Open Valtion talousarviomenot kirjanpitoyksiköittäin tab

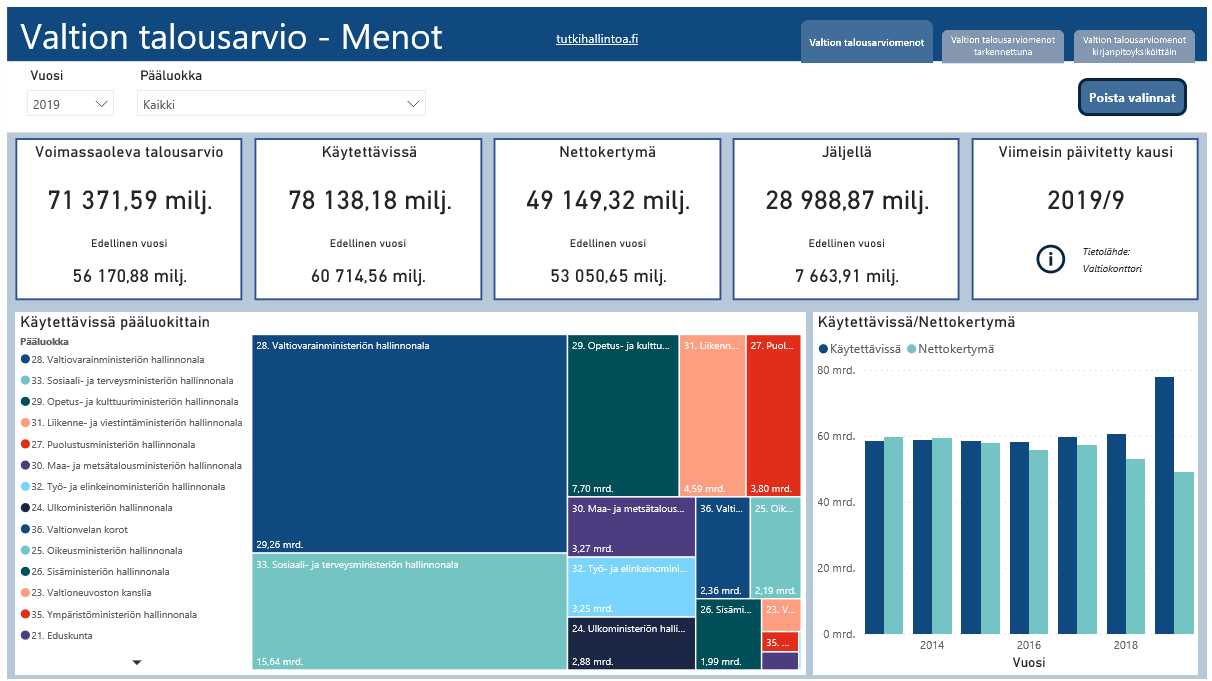[1134, 45]
